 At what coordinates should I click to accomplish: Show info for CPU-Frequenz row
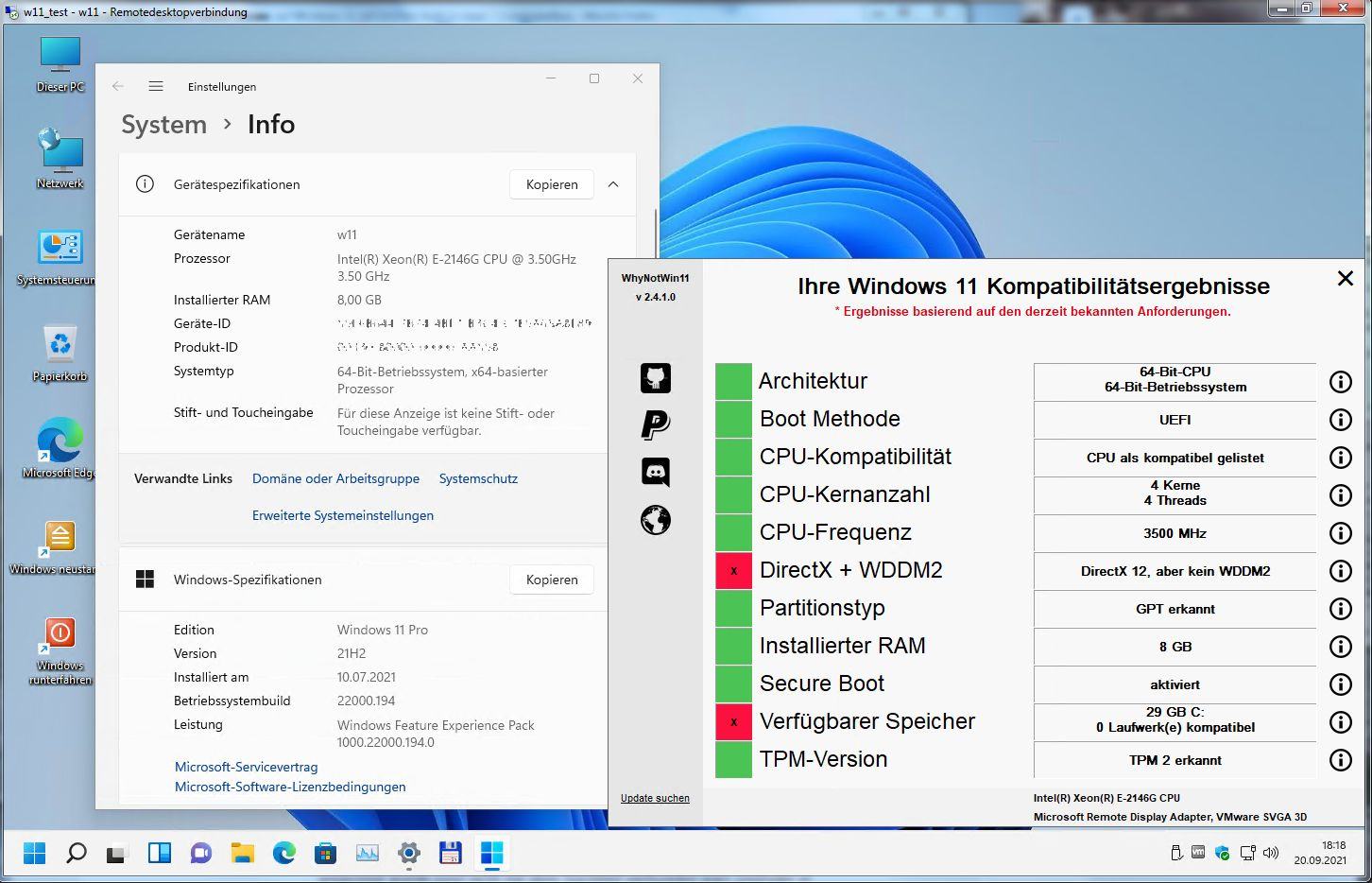(1340, 533)
